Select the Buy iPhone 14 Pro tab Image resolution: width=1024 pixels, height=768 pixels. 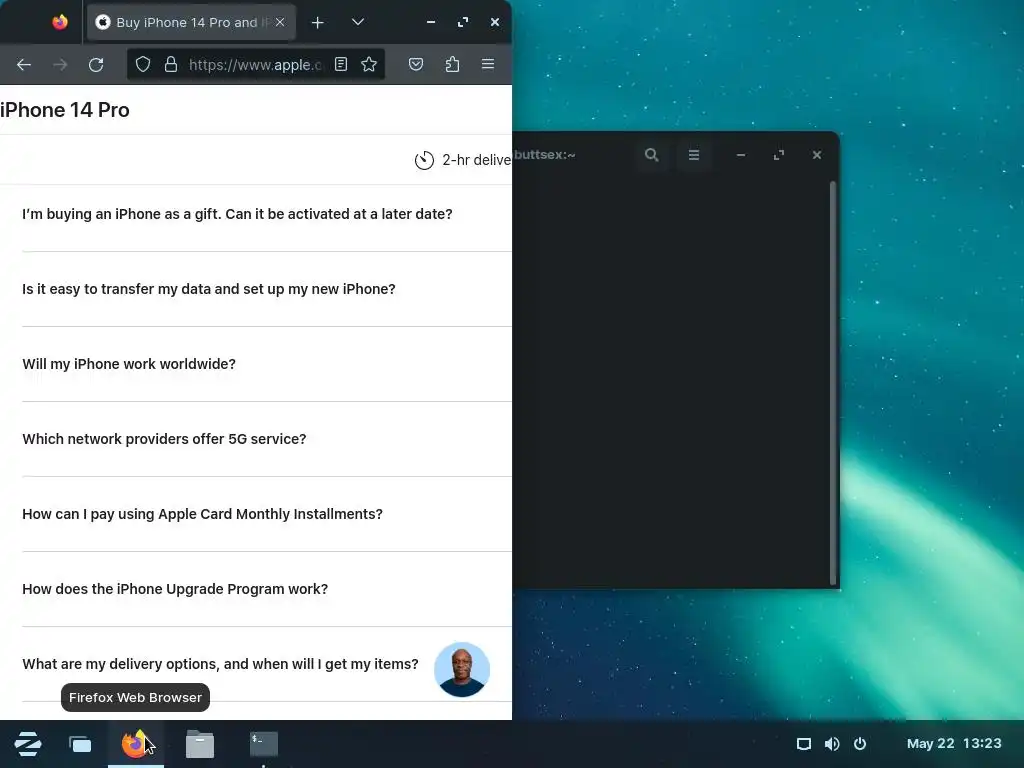click(191, 22)
